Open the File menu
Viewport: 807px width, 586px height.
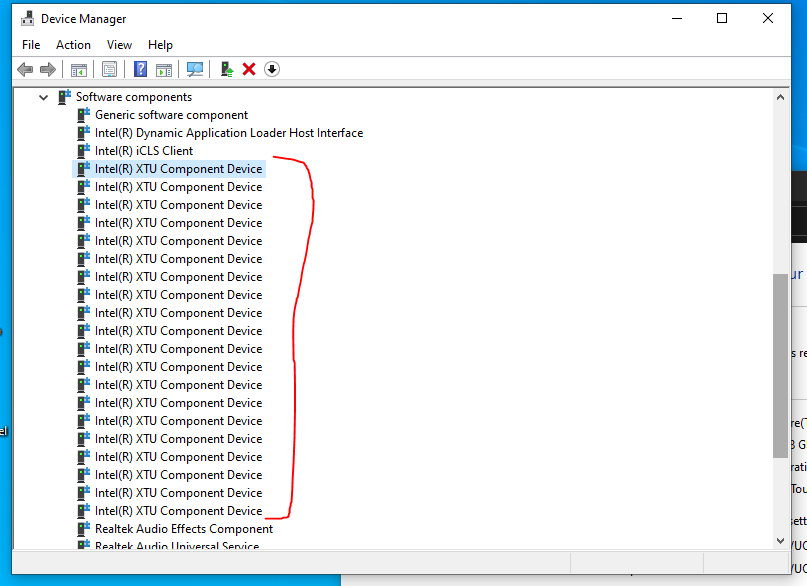pyautogui.click(x=31, y=45)
